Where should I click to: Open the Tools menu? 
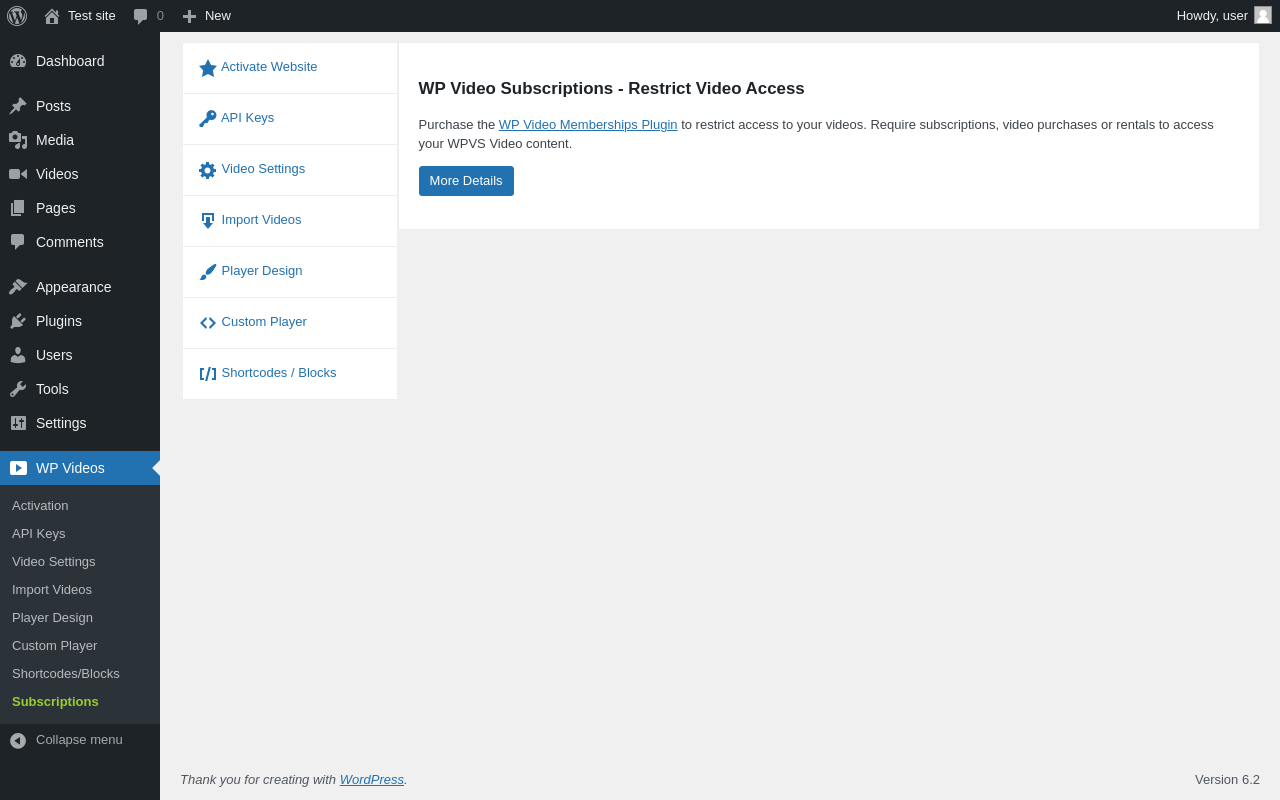coord(80,389)
